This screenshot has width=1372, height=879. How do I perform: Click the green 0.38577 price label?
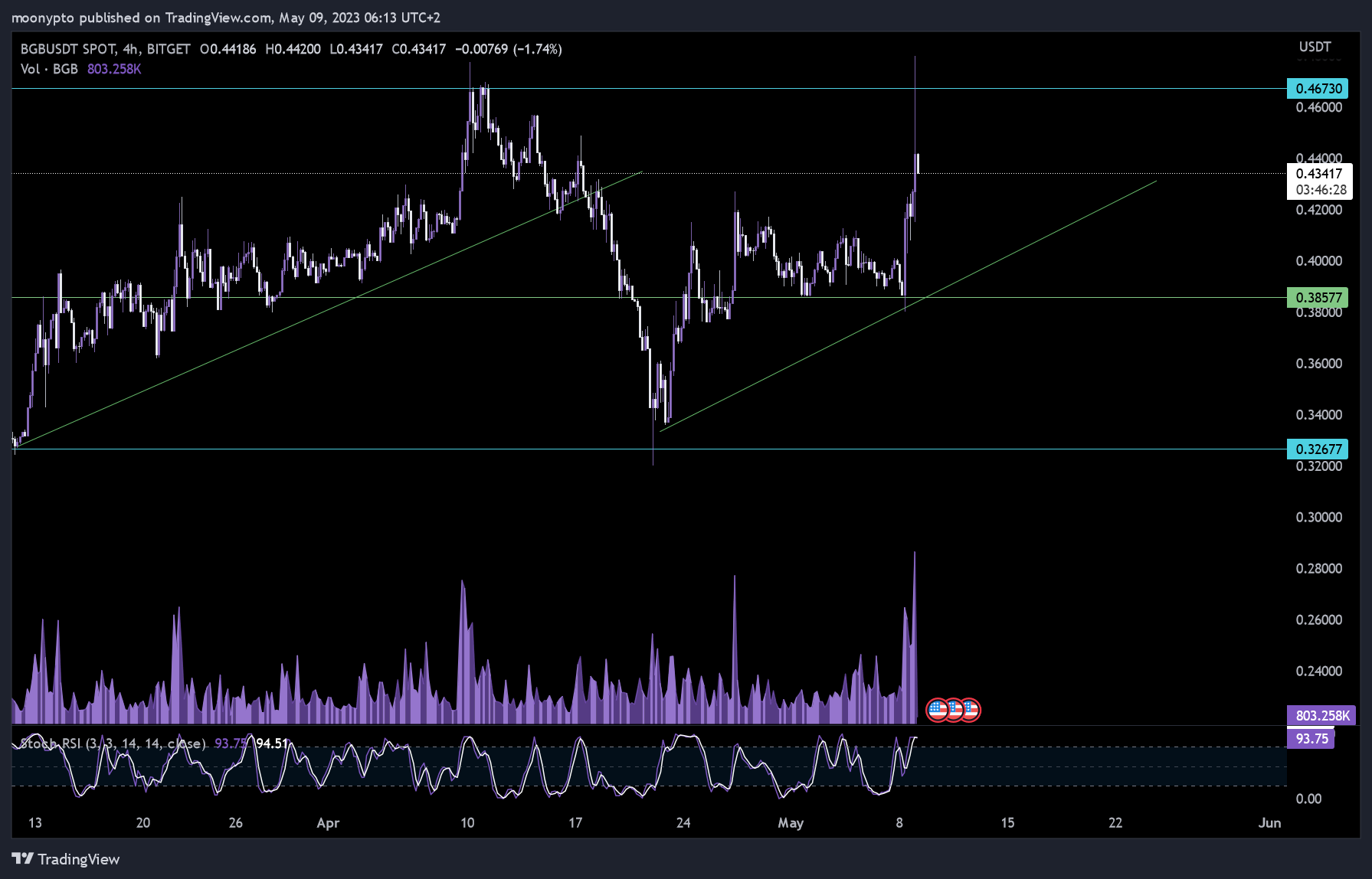1318,298
